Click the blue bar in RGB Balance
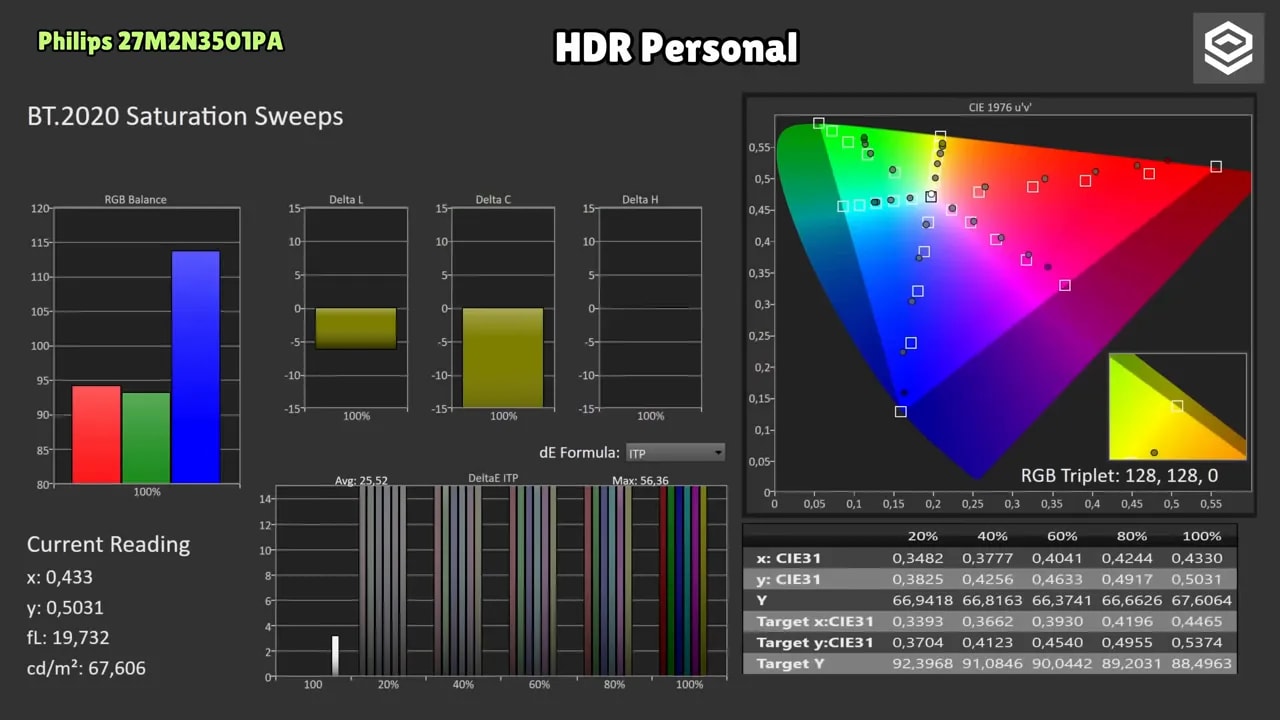 (x=195, y=367)
